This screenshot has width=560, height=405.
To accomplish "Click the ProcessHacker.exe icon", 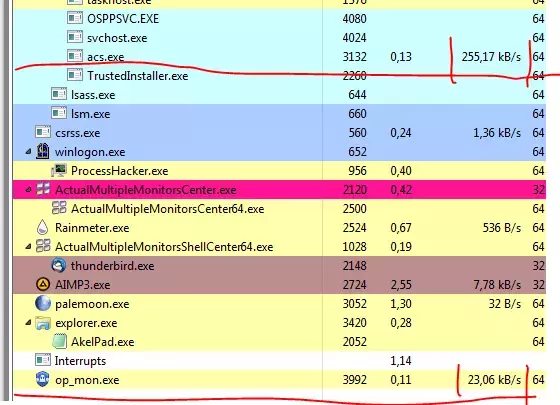I will [59, 171].
